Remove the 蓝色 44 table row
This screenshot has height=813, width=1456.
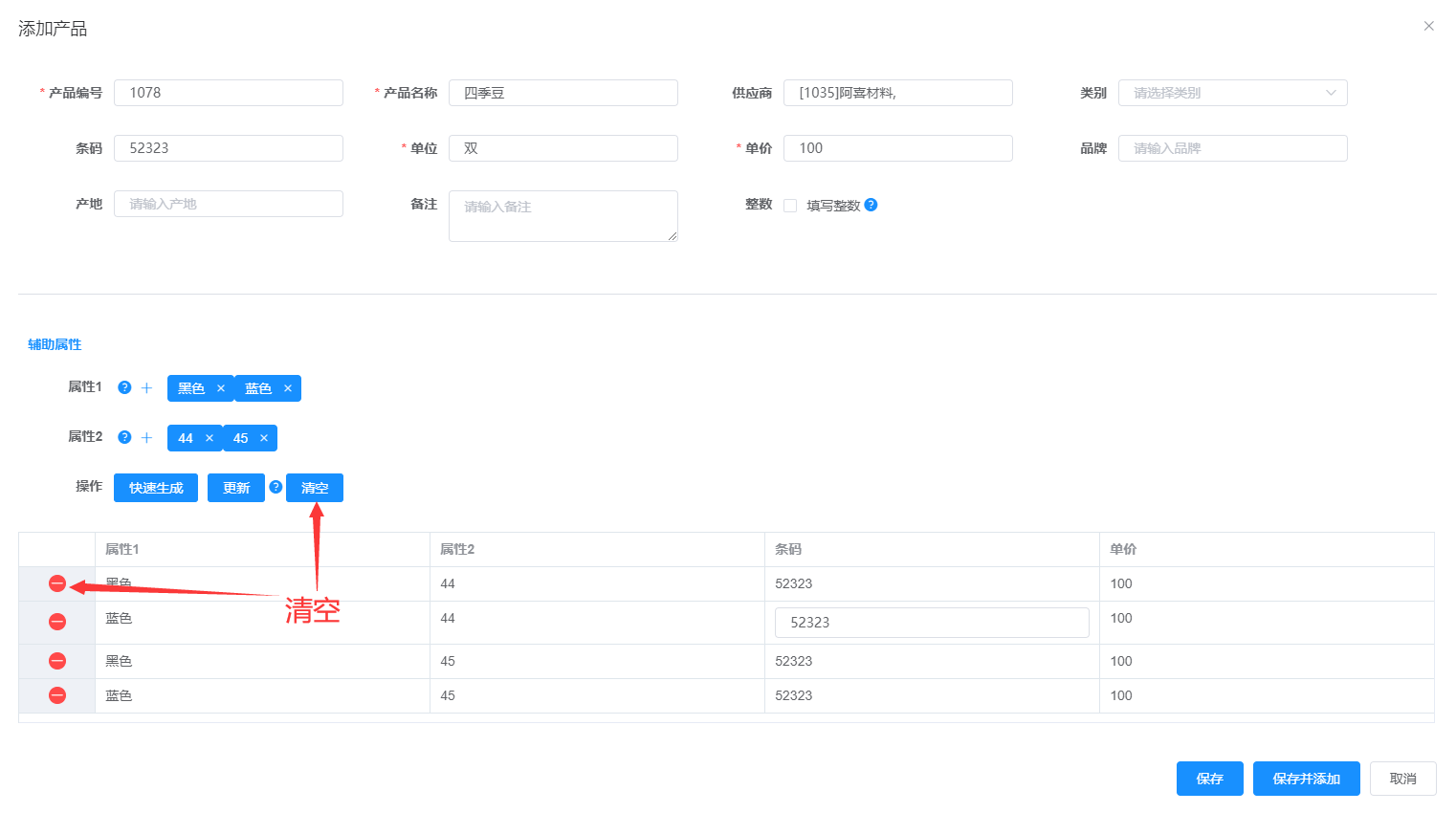coord(57,622)
